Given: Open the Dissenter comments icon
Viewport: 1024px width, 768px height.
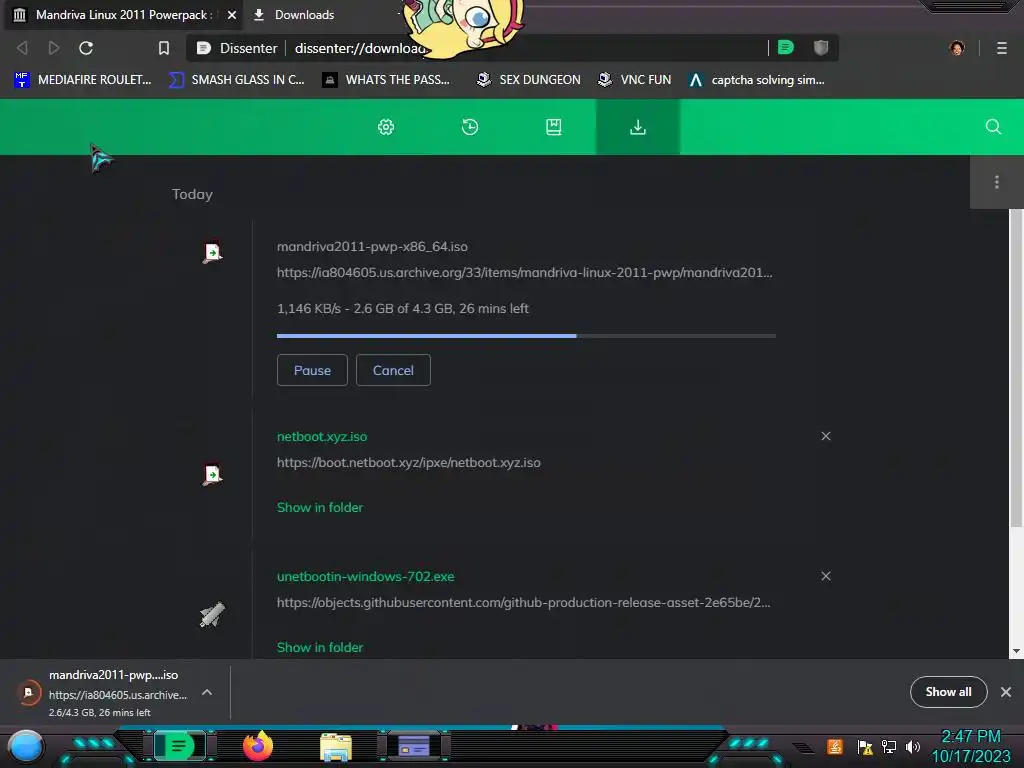Looking at the screenshot, I should [x=786, y=47].
